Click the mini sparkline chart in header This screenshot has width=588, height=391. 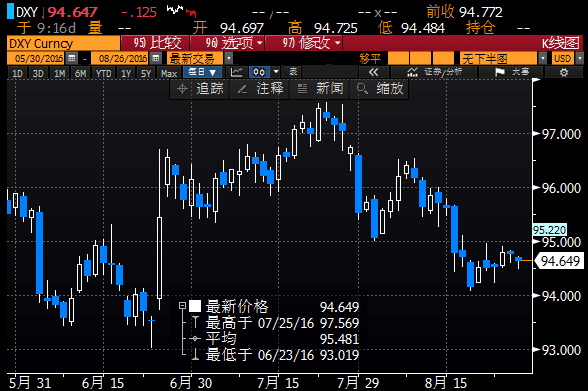(182, 10)
